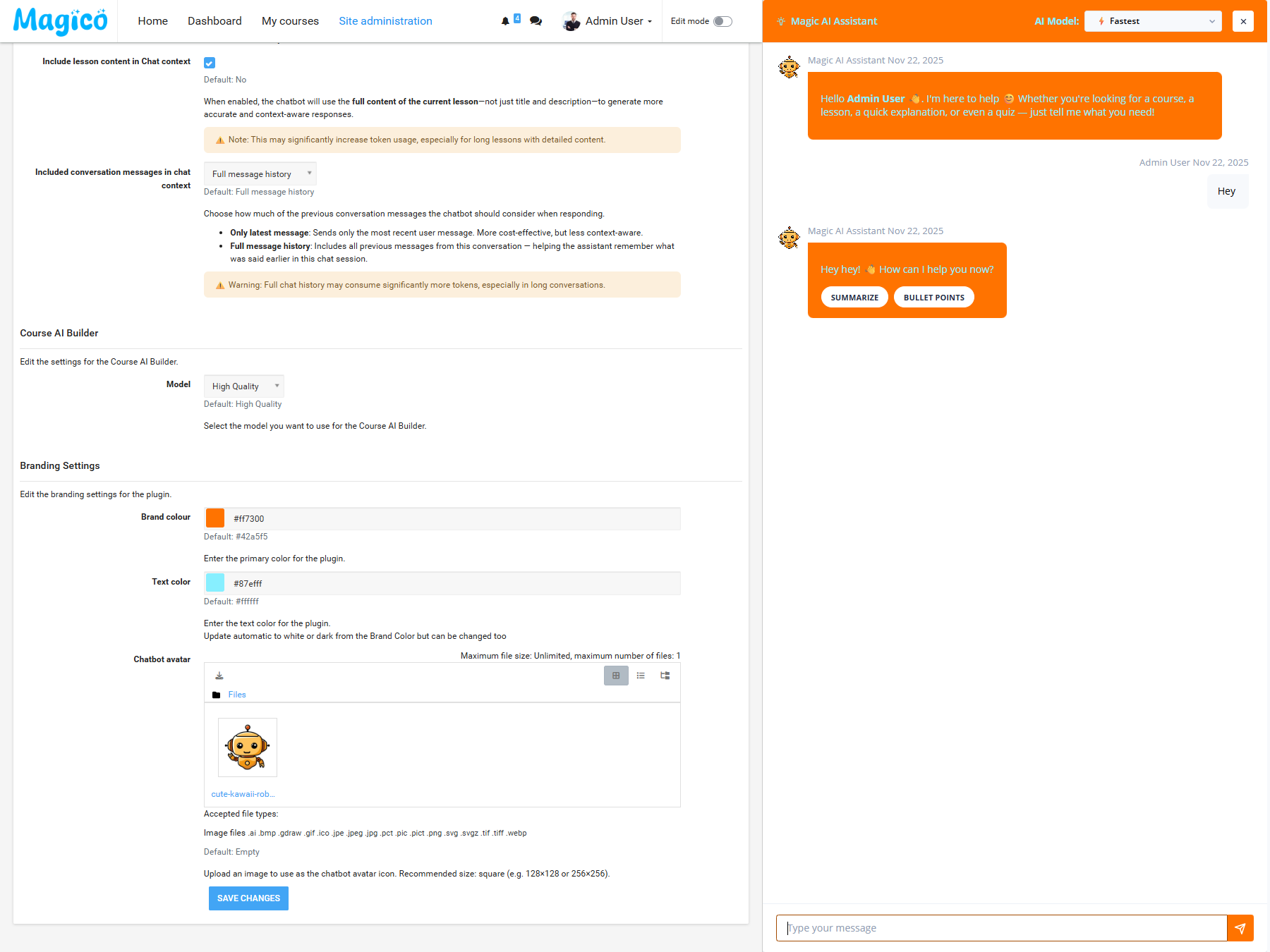Go to Site administration
The width and height of the screenshot is (1270, 952).
click(x=385, y=21)
